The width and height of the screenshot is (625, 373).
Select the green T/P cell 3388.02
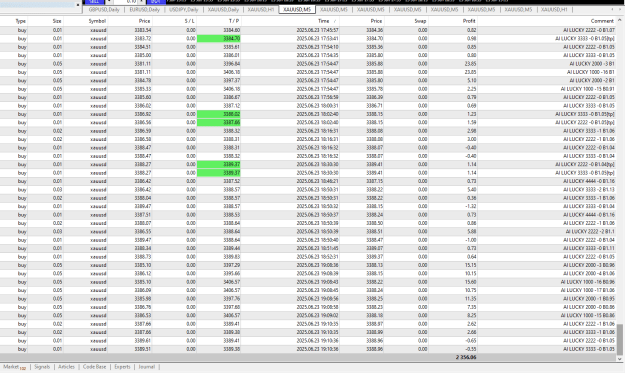[x=218, y=114]
